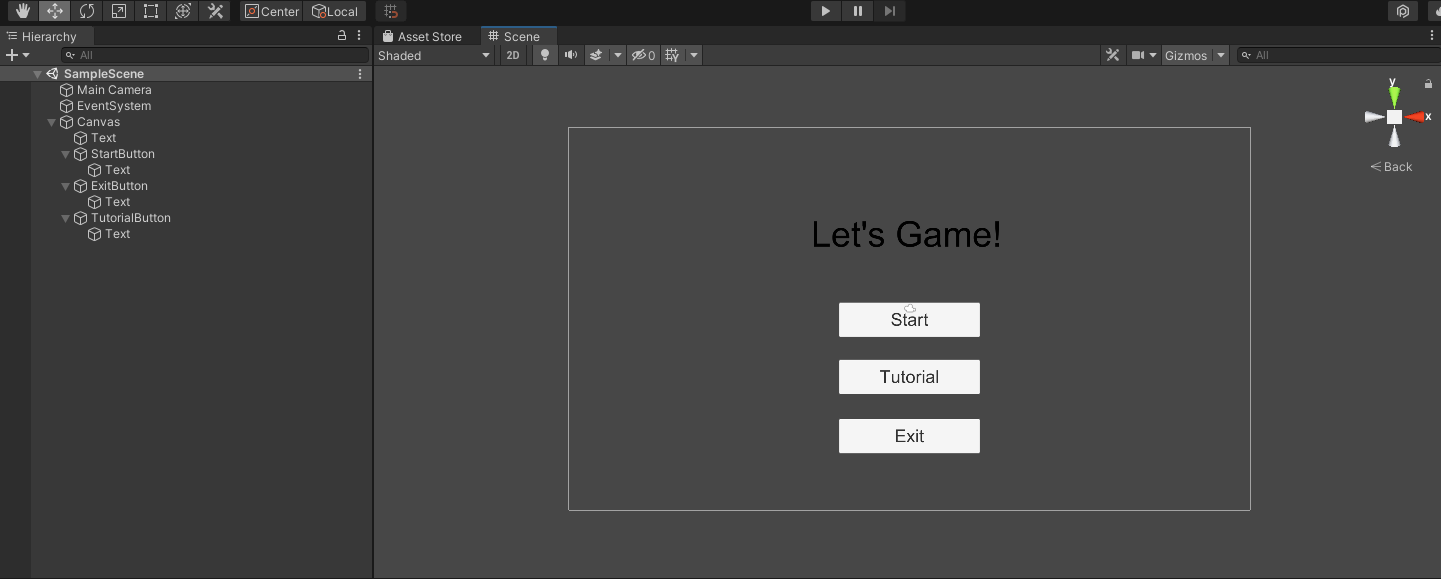Click the scene gizmo rotation lock icon
The width and height of the screenshot is (1441, 579).
(1428, 84)
